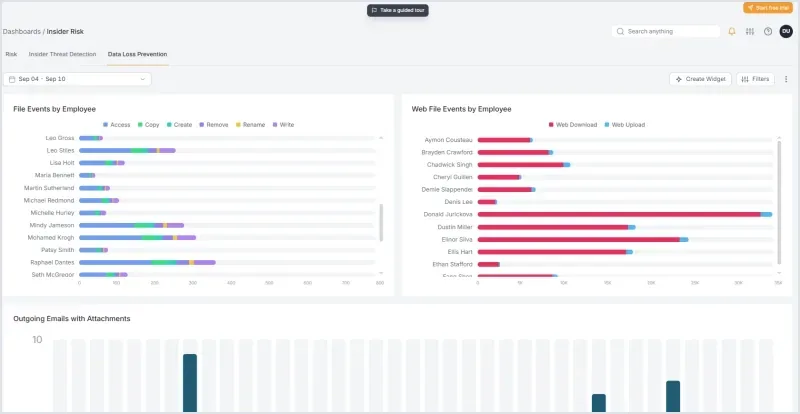The width and height of the screenshot is (800, 414).
Task: Click Lisa Holt row label
Action: tap(62, 163)
